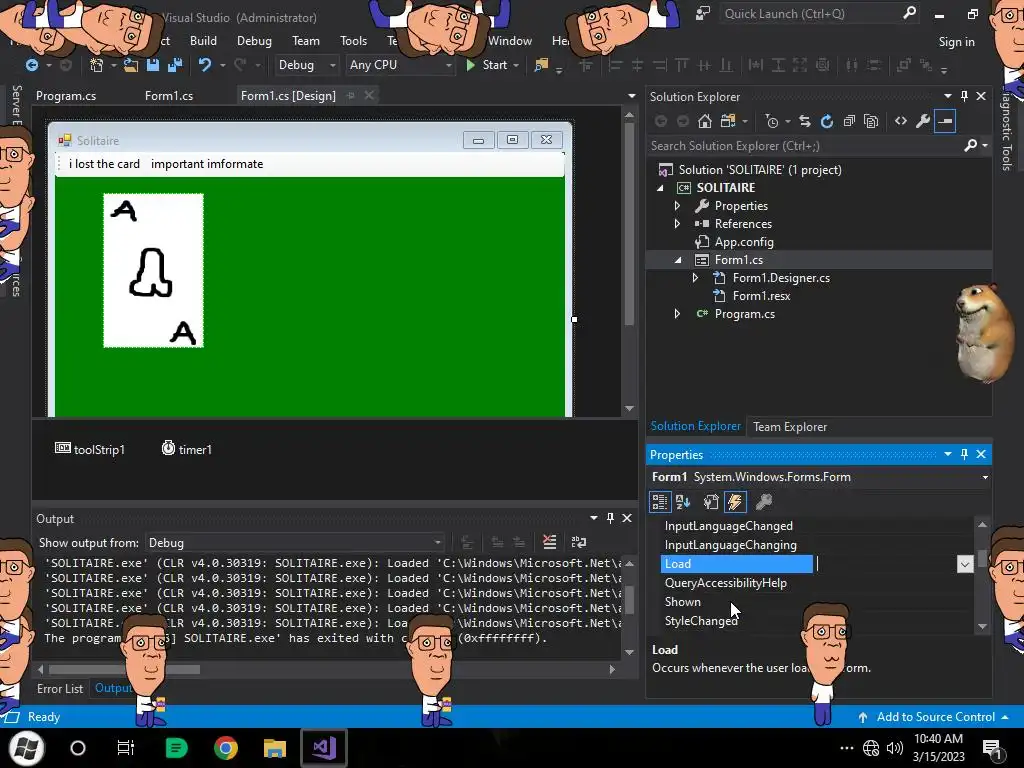1024x768 pixels.
Task: Expand the Form1.Designer.cs node
Action: [695, 278]
